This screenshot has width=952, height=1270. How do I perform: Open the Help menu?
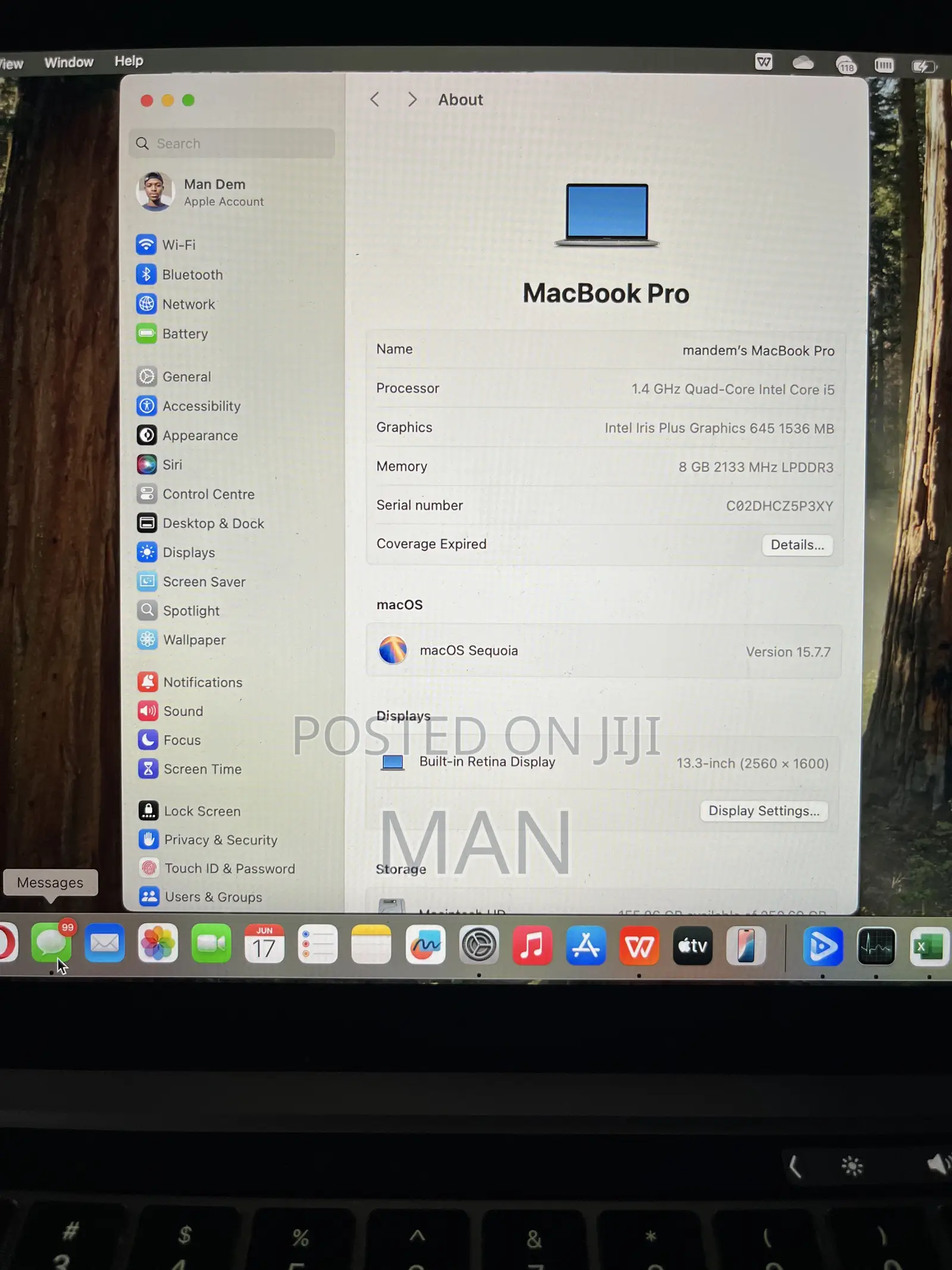coord(129,61)
